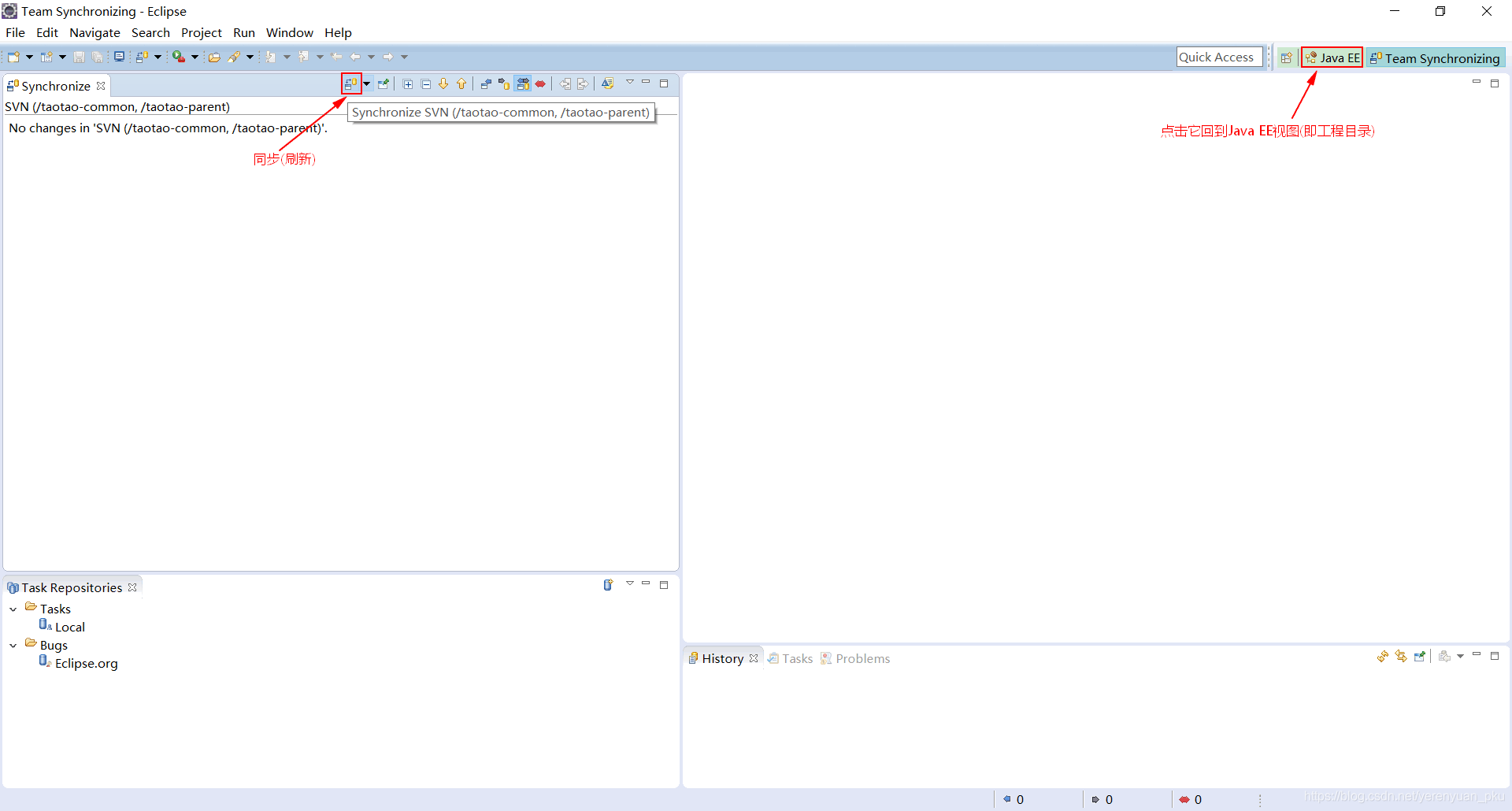The width and height of the screenshot is (1512, 811).
Task: Open main toolbar Synchronize dropdown arrow
Action: (x=157, y=57)
